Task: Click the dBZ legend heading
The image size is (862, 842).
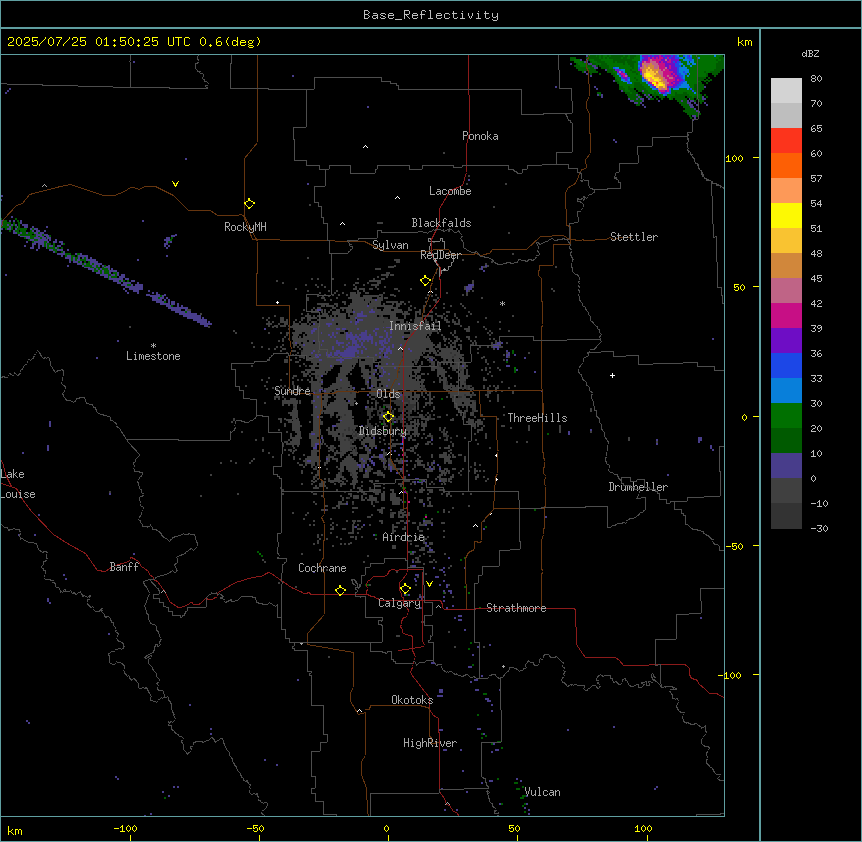Action: [x=810, y=53]
